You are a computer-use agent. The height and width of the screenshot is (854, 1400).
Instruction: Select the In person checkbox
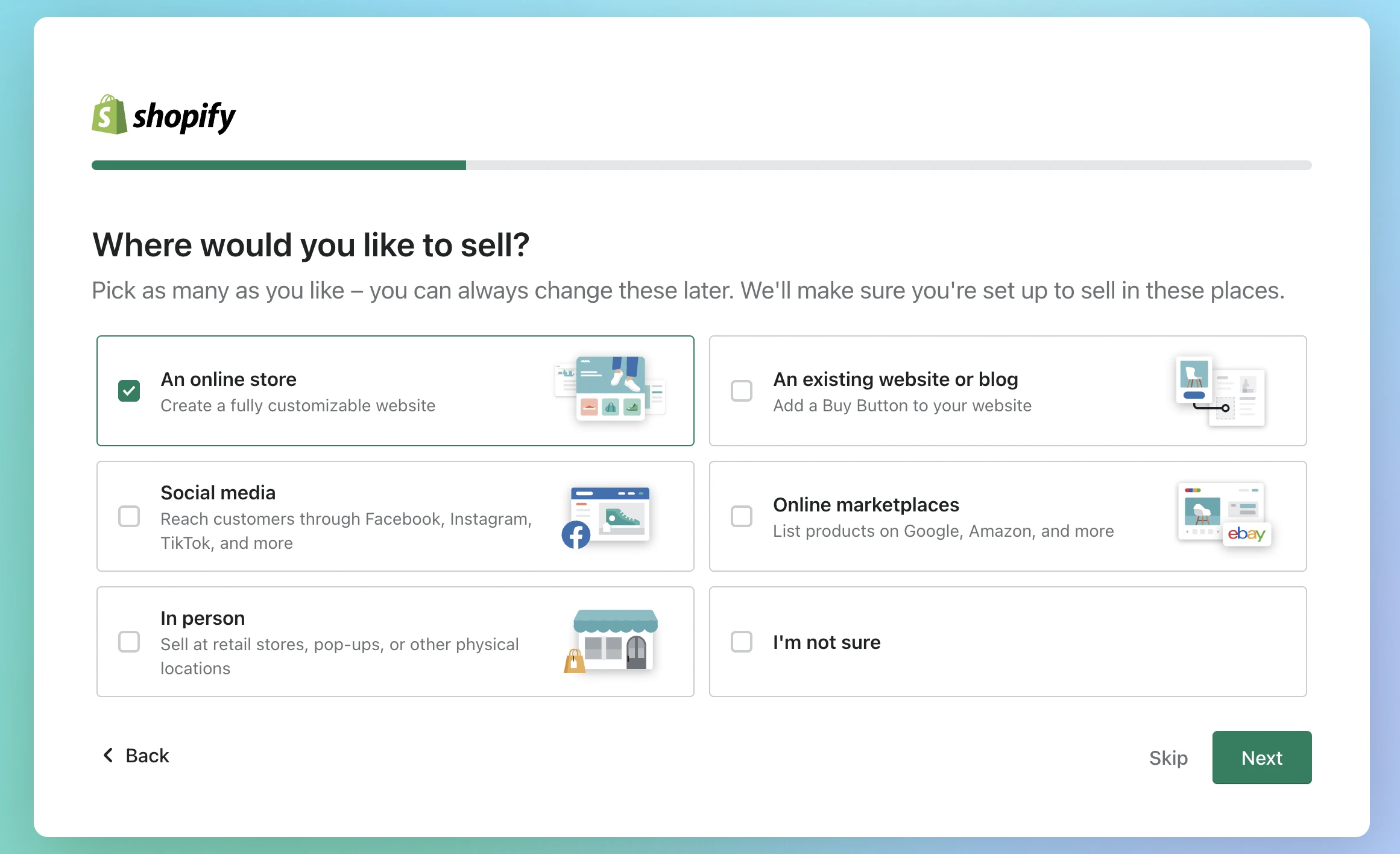pos(129,642)
